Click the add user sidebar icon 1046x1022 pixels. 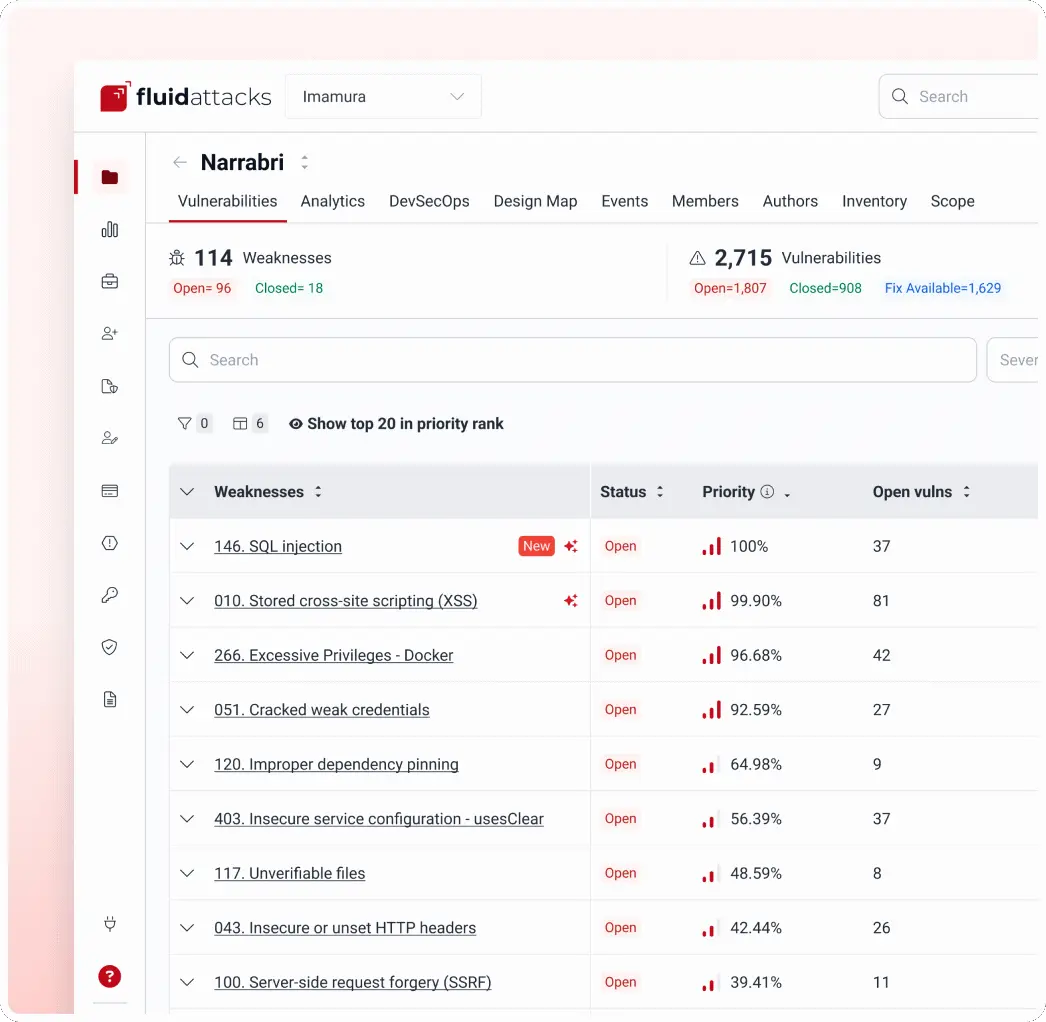coord(109,334)
